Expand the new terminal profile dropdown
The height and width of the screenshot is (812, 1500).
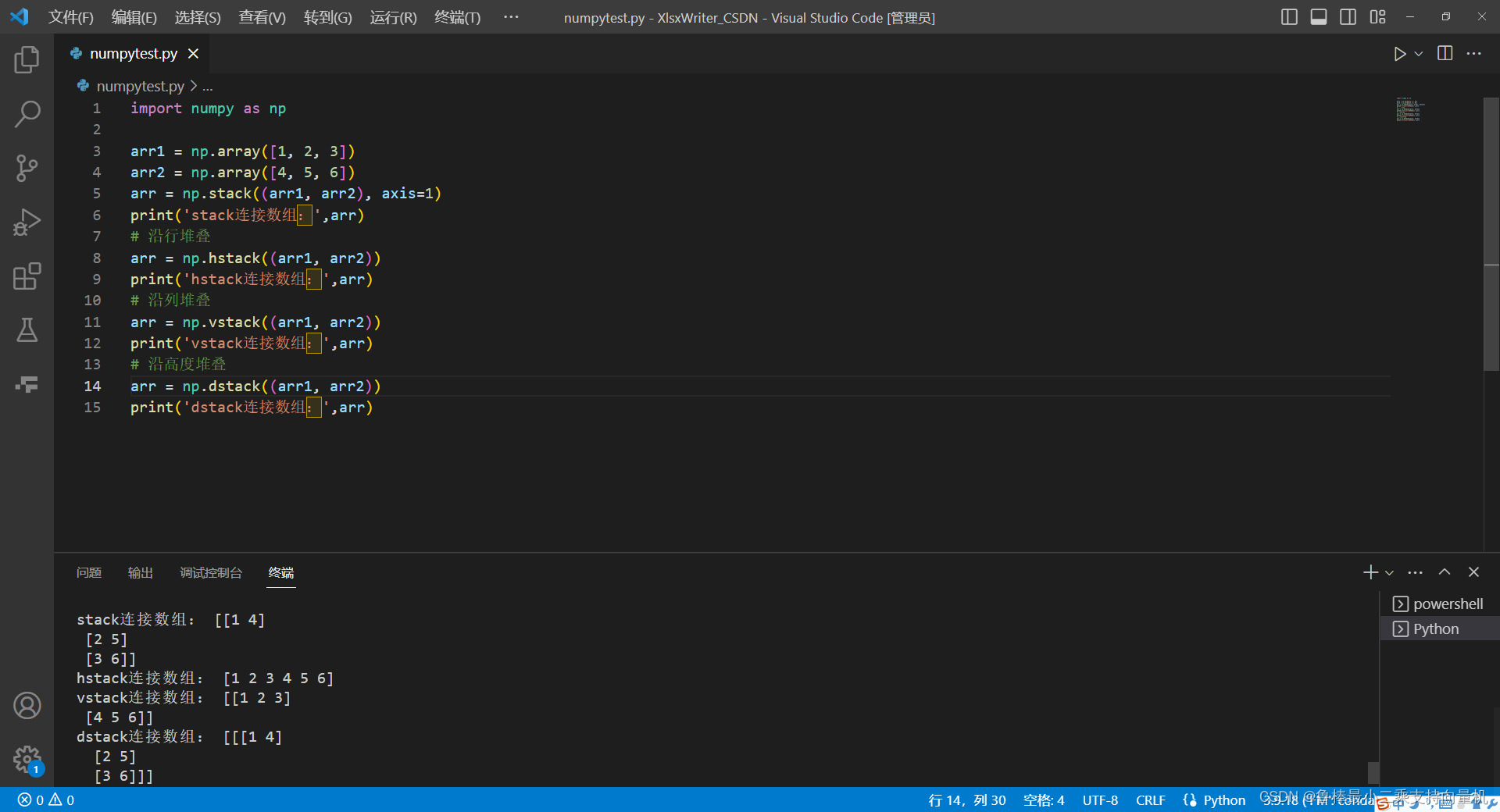(1389, 573)
